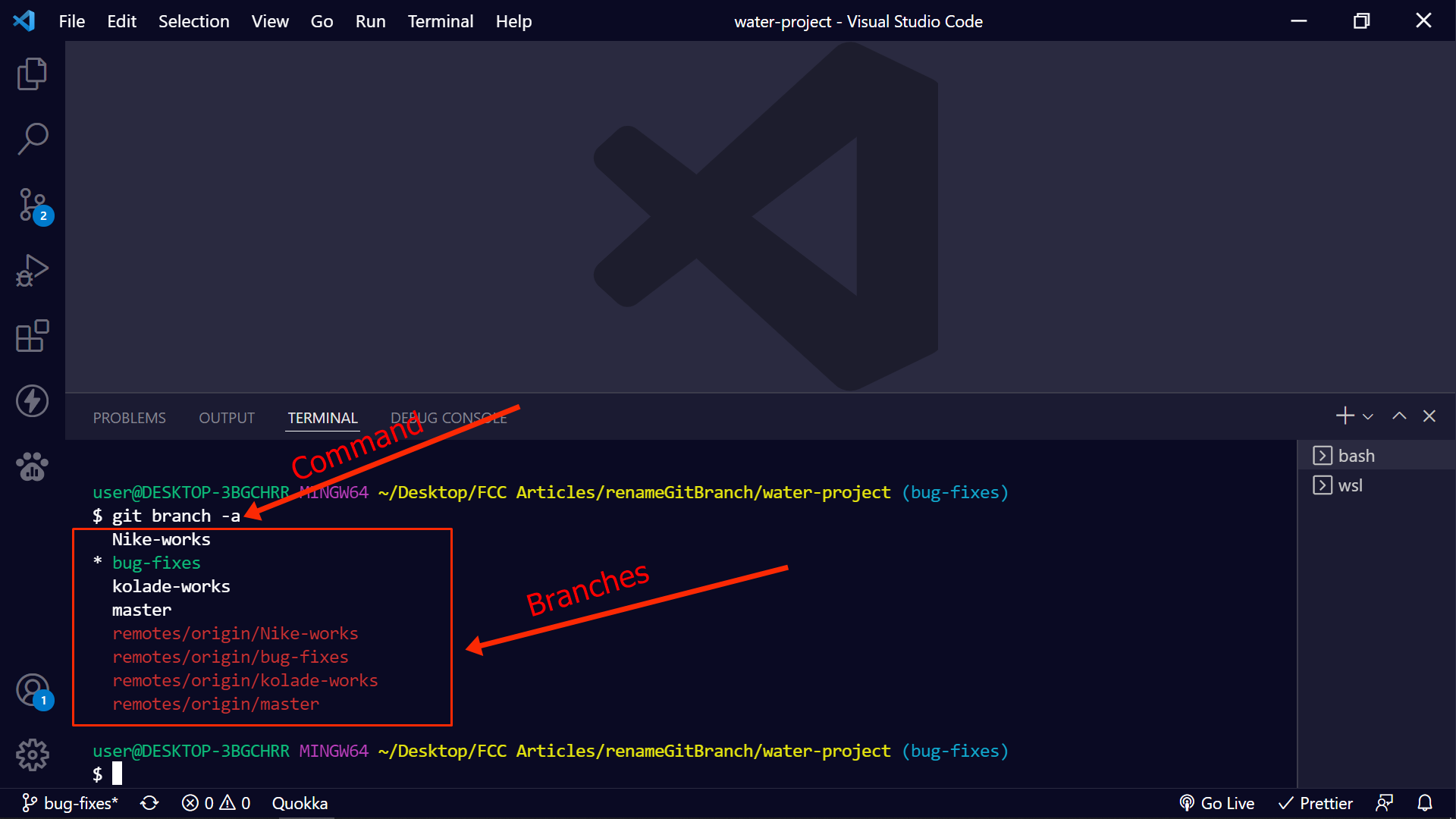Image resolution: width=1456 pixels, height=819 pixels.
Task: Click the bug-fixes branch status bar selector
Action: click(x=71, y=803)
